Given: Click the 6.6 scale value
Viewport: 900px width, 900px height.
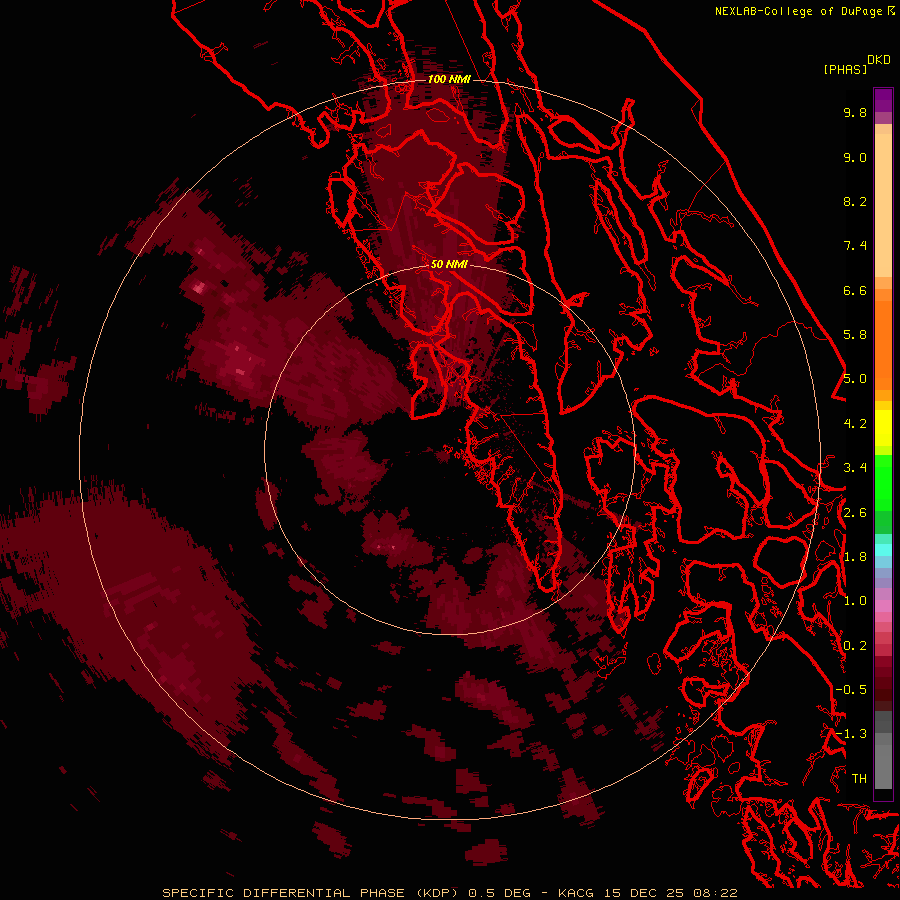Looking at the screenshot, I should click(x=855, y=290).
